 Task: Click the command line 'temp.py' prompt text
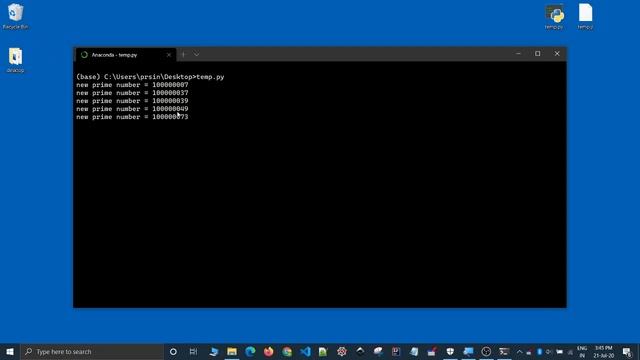210,77
